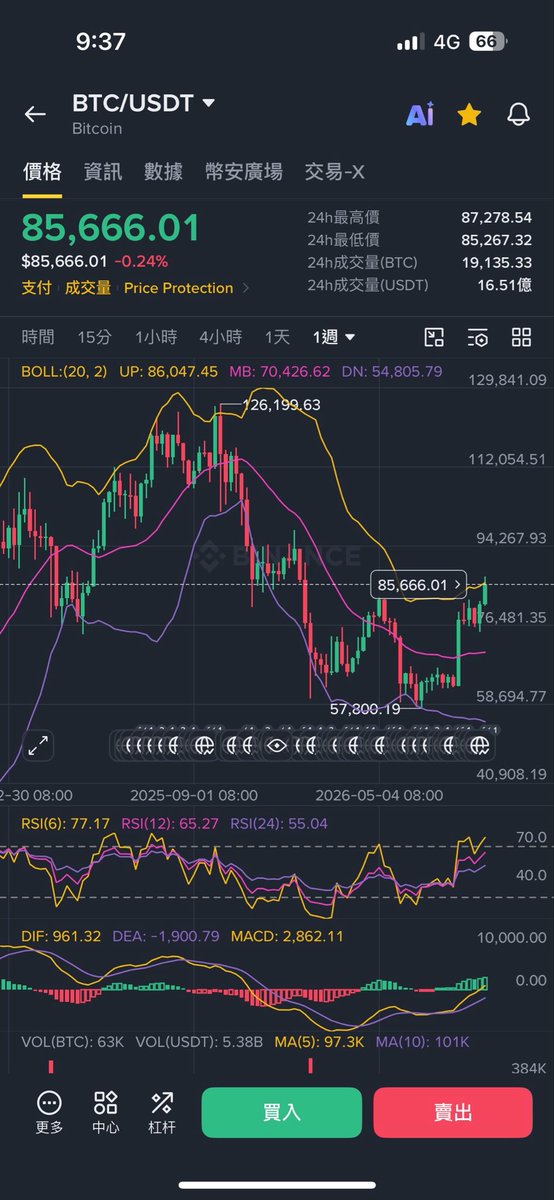554x1200 pixels.
Task: Expand the BTC/USDT pair dropdown
Action: pyautogui.click(x=209, y=103)
